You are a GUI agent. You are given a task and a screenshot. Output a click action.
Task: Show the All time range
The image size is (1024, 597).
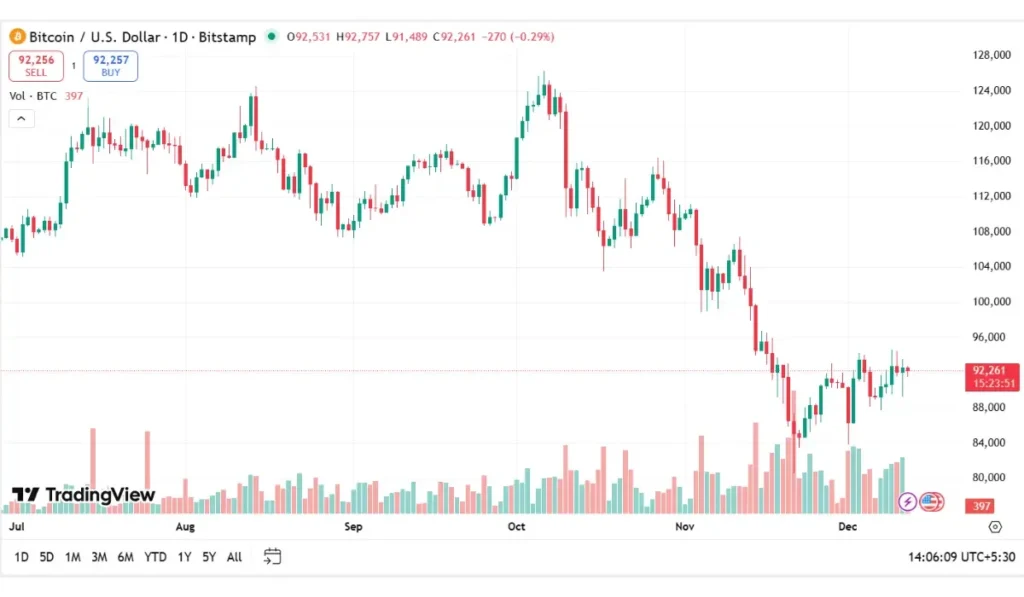pyautogui.click(x=234, y=557)
